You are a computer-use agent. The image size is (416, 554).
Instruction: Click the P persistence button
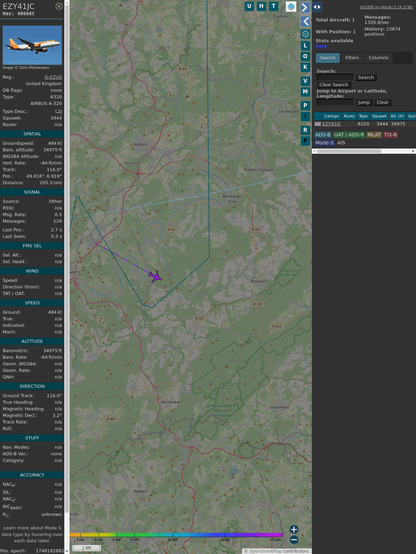pyautogui.click(x=305, y=105)
